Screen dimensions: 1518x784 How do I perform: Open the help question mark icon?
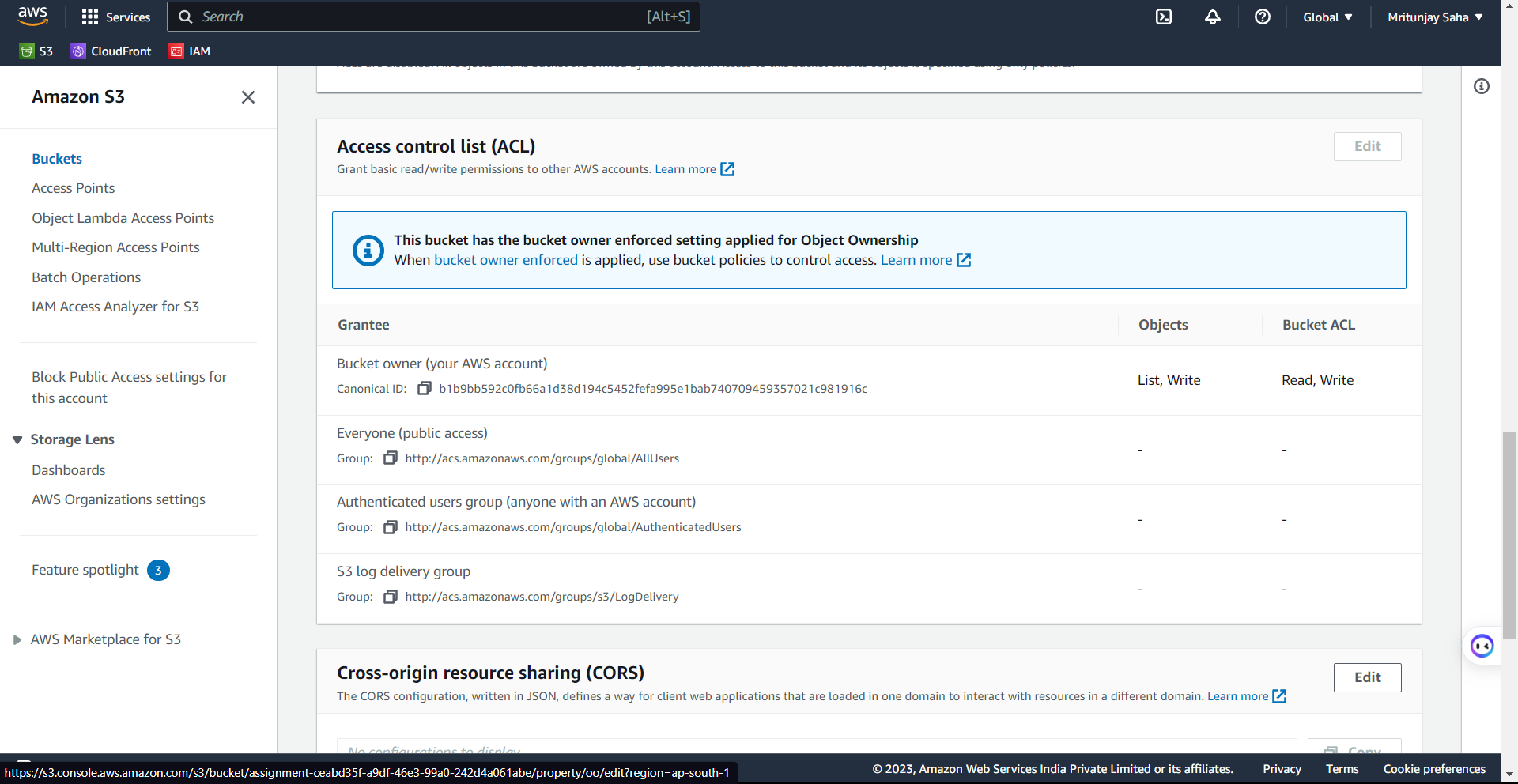pos(1263,17)
